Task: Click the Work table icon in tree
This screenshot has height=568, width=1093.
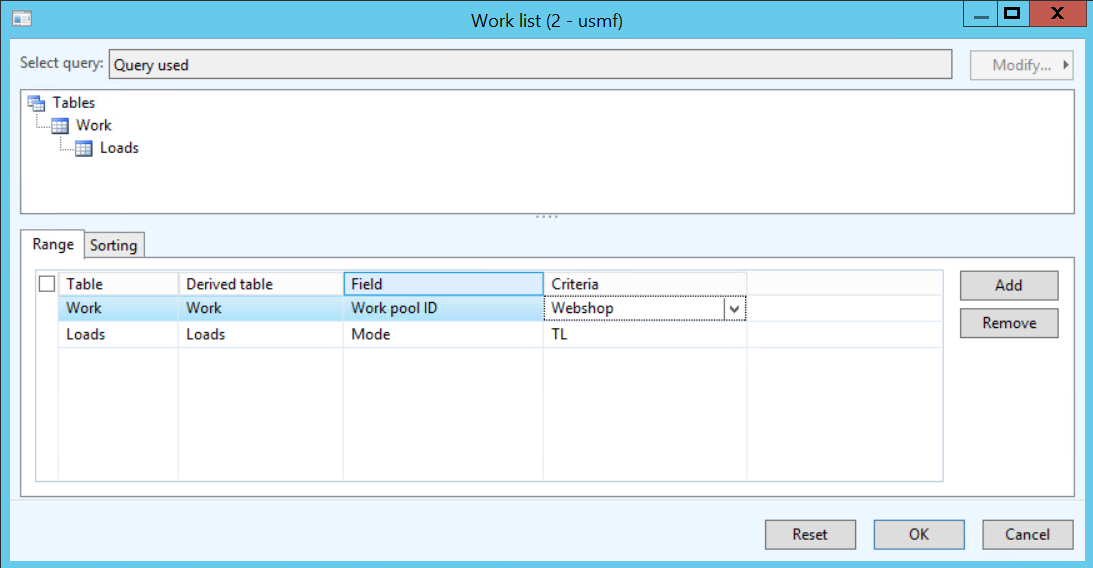Action: tap(60, 126)
